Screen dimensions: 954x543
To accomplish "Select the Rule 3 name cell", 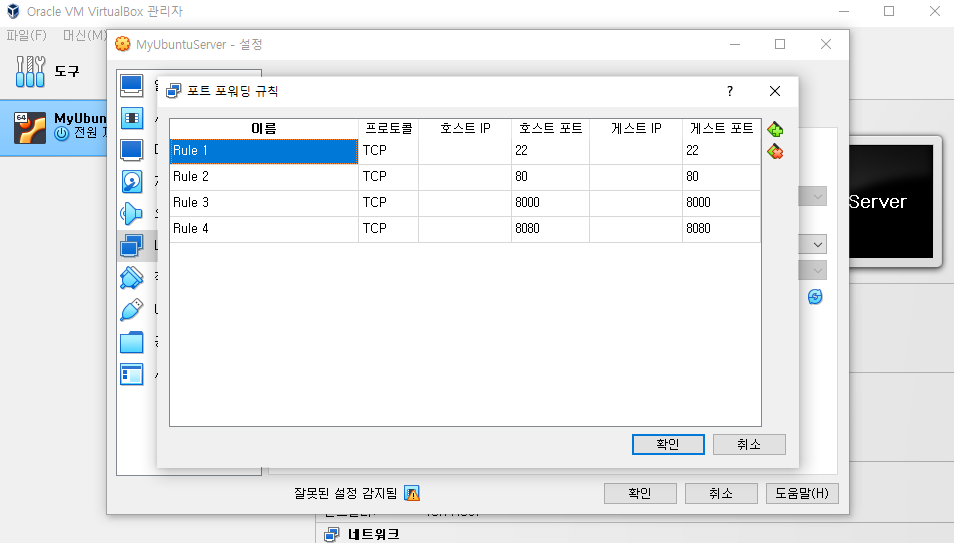I will (264, 203).
